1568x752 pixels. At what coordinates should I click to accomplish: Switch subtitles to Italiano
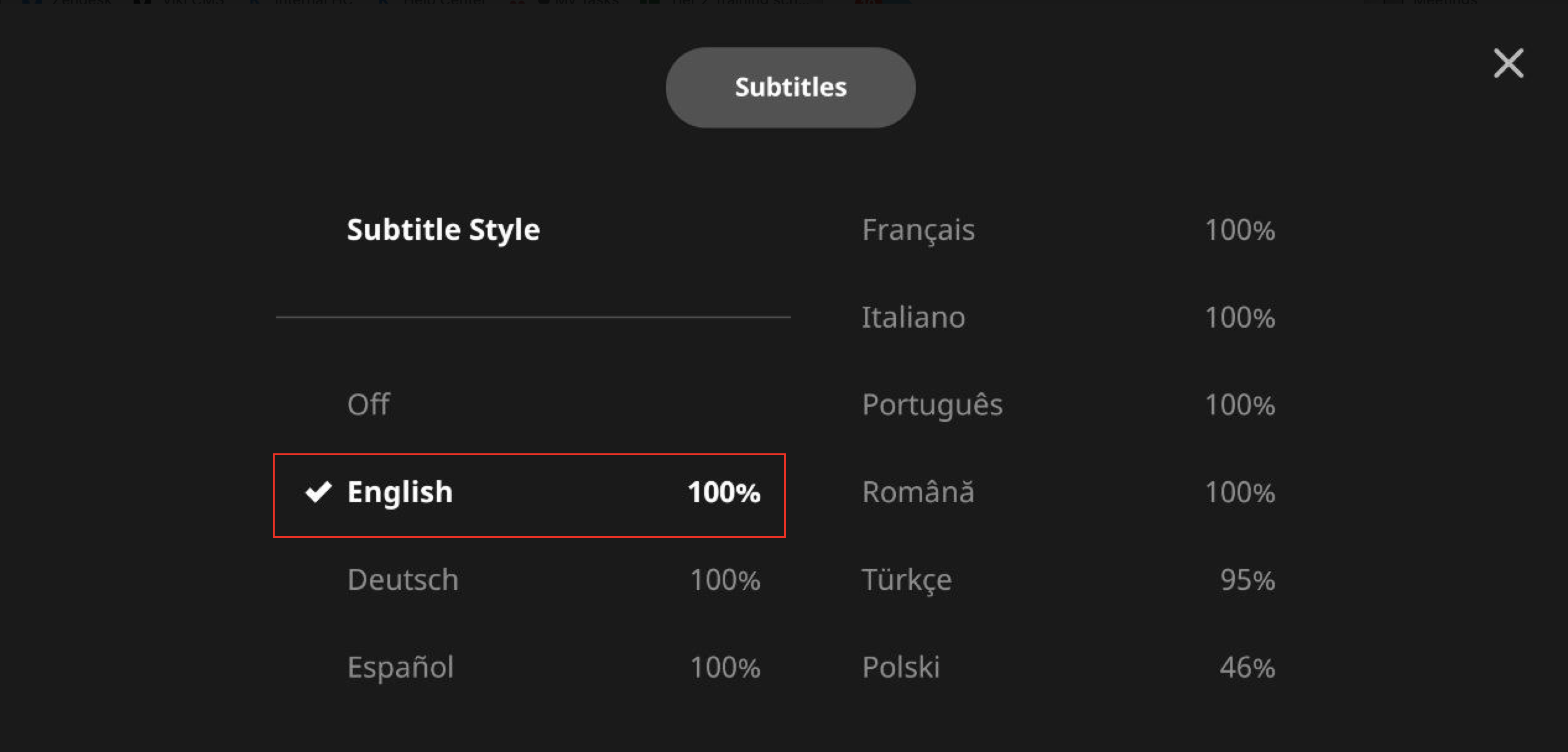[x=1069, y=317]
